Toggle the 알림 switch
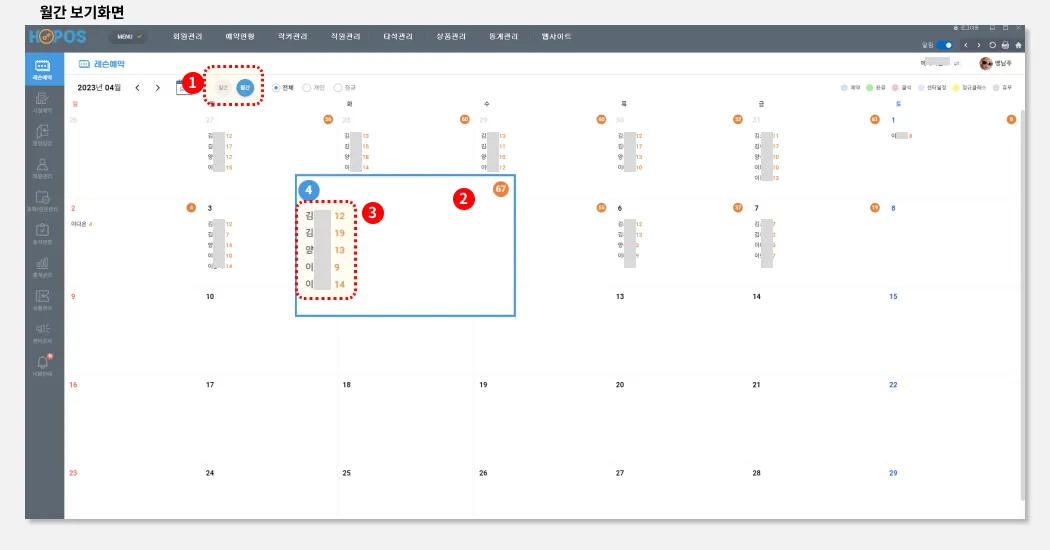Image resolution: width=1050 pixels, height=550 pixels. click(944, 46)
